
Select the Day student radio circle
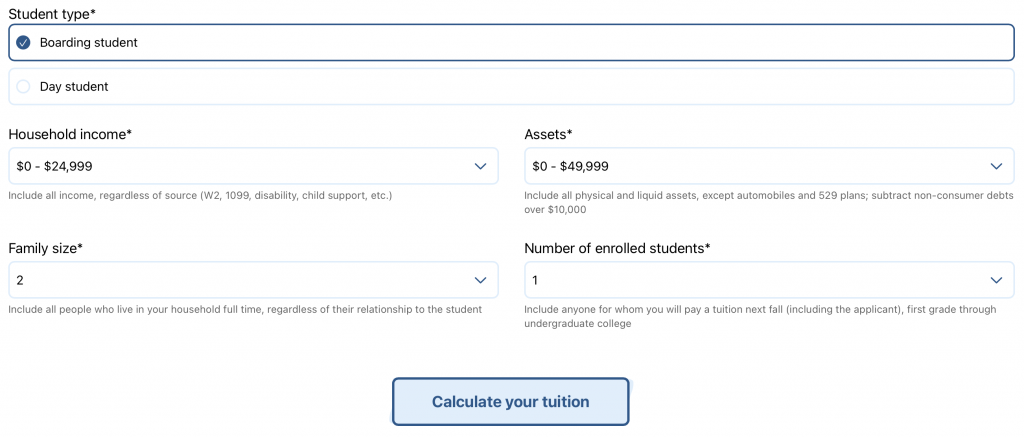coord(23,87)
